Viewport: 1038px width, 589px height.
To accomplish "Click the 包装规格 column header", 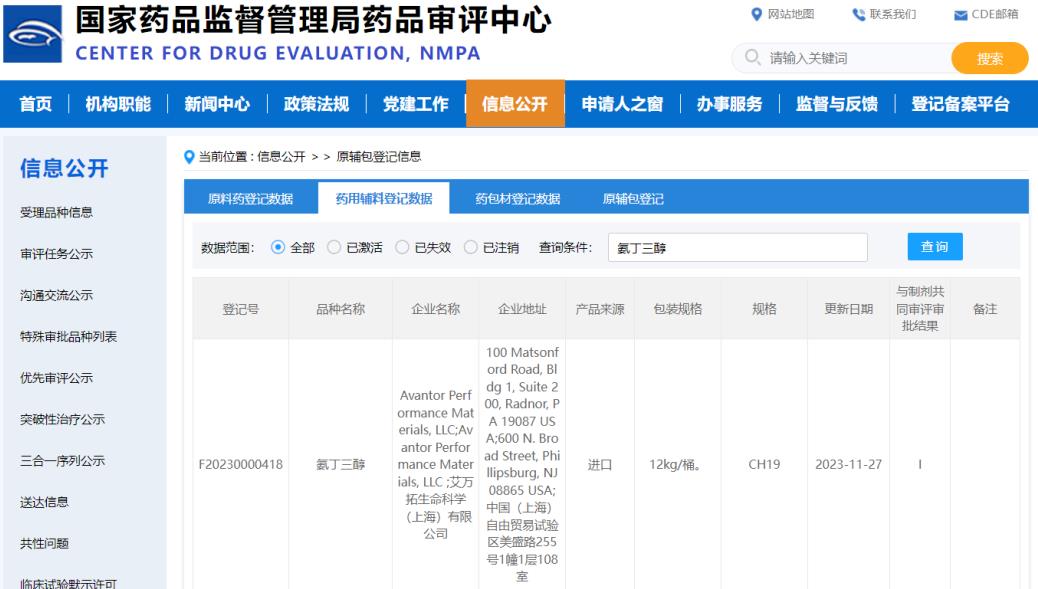I will 678,309.
